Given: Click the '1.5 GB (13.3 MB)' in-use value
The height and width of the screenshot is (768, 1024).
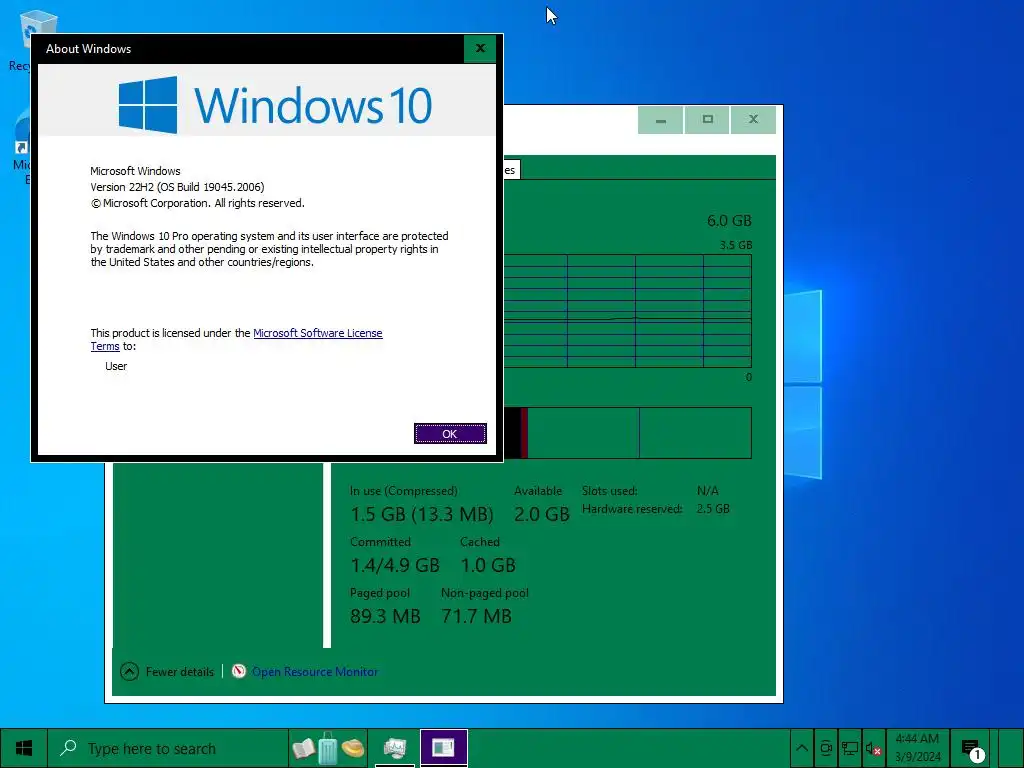Looking at the screenshot, I should tap(422, 514).
